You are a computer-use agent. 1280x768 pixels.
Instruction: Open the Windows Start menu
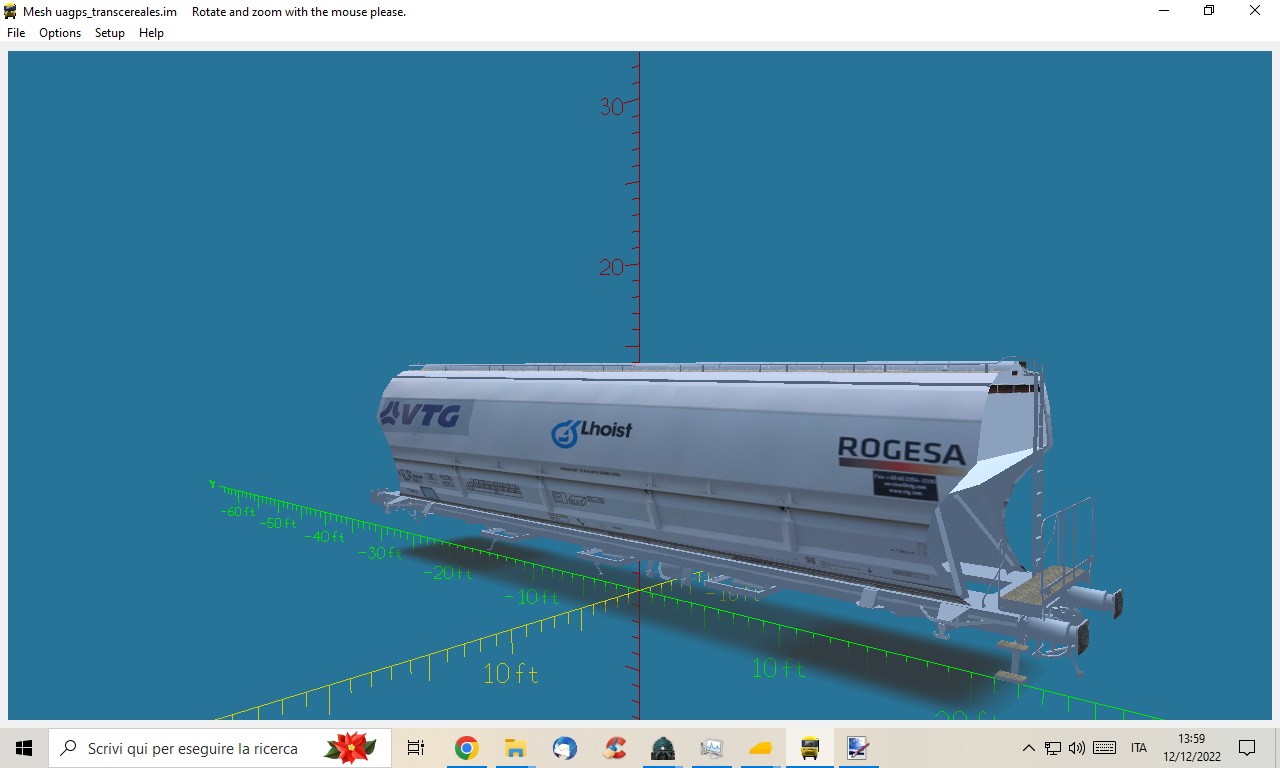coord(24,747)
